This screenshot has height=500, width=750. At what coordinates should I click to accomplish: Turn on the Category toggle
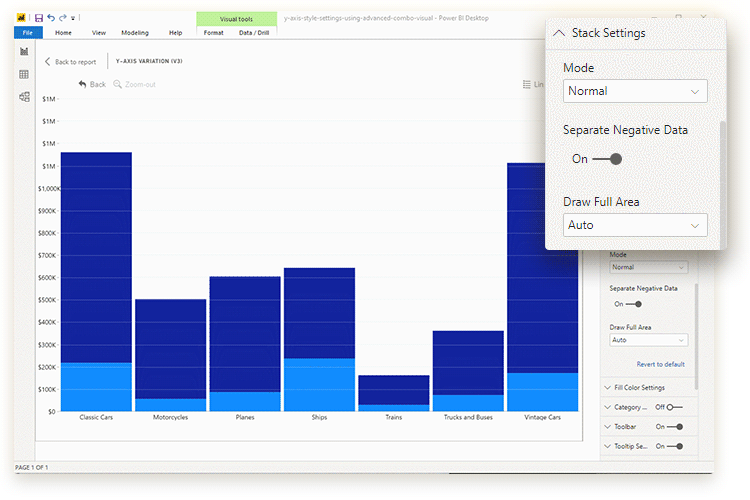click(x=674, y=407)
